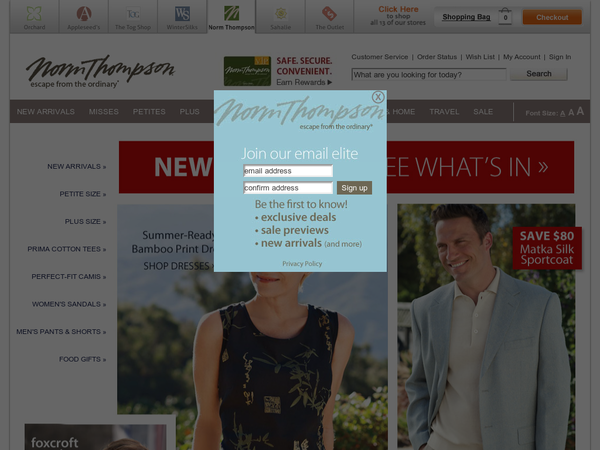Screen dimensions: 600x450
Task: Switch to The Tog Shop tab
Action: click(133, 17)
